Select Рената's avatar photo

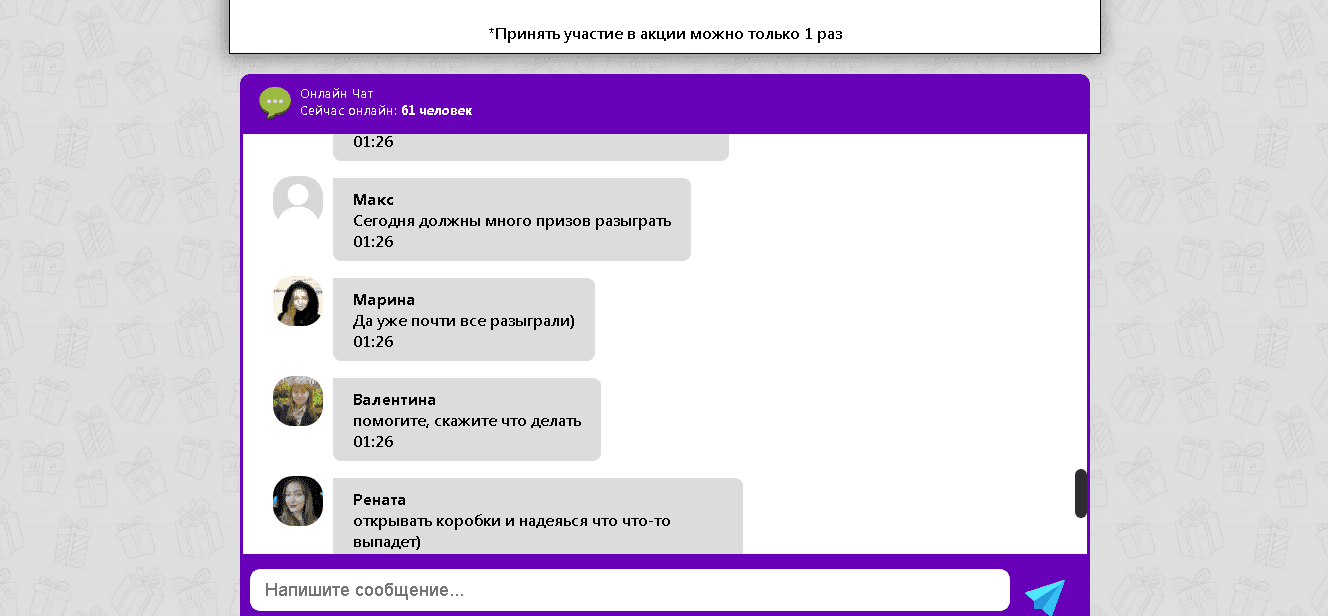coord(297,501)
